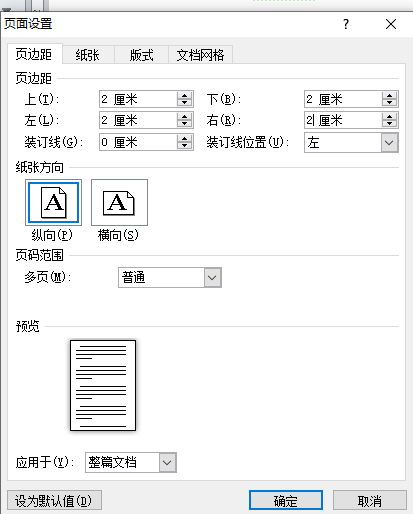Image resolution: width=413 pixels, height=514 pixels.
Task: Click into the 下(B) margin input field
Action: 343,99
